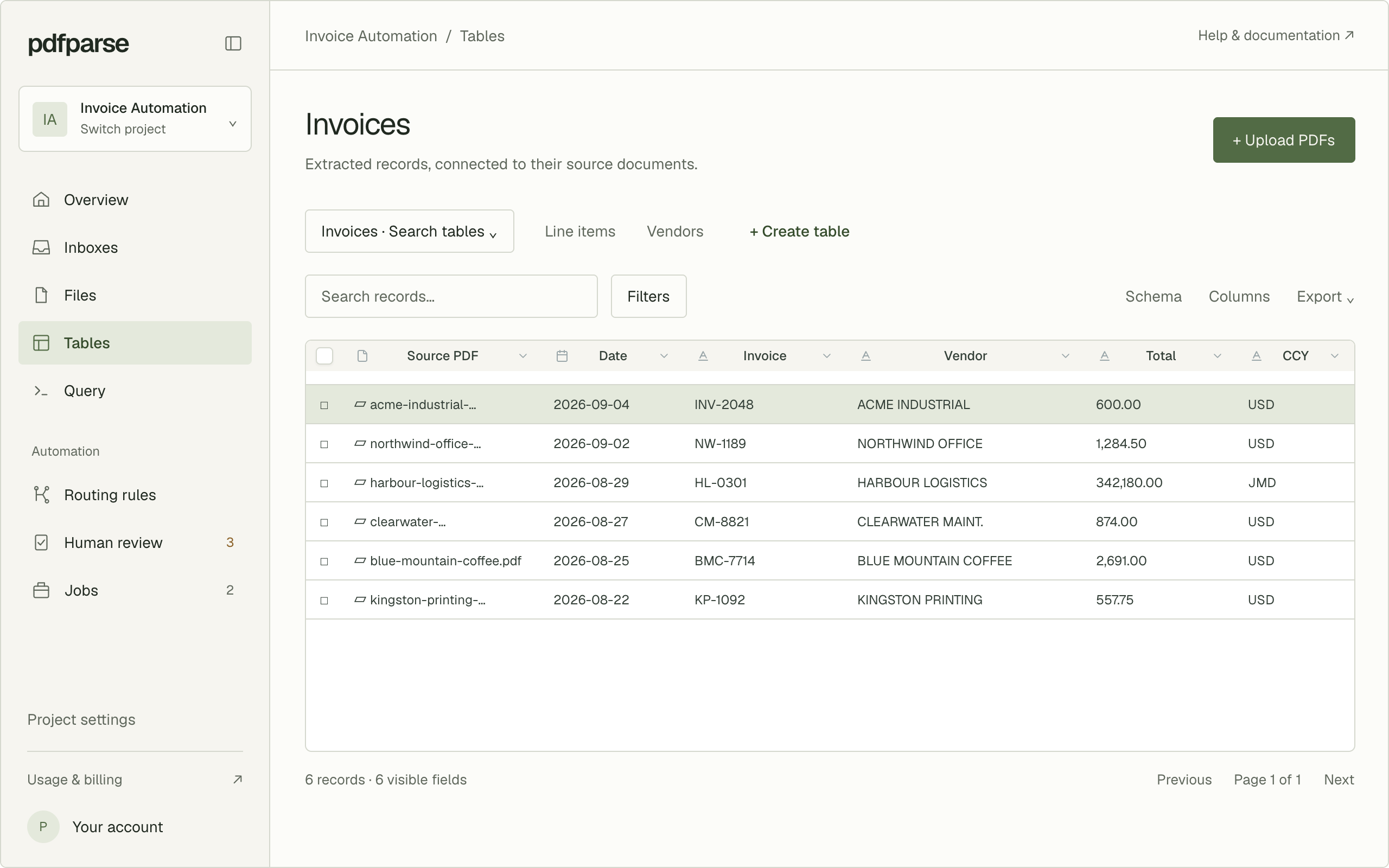Screen dimensions: 1389x868
Task: Open the Filters button
Action: (x=648, y=296)
